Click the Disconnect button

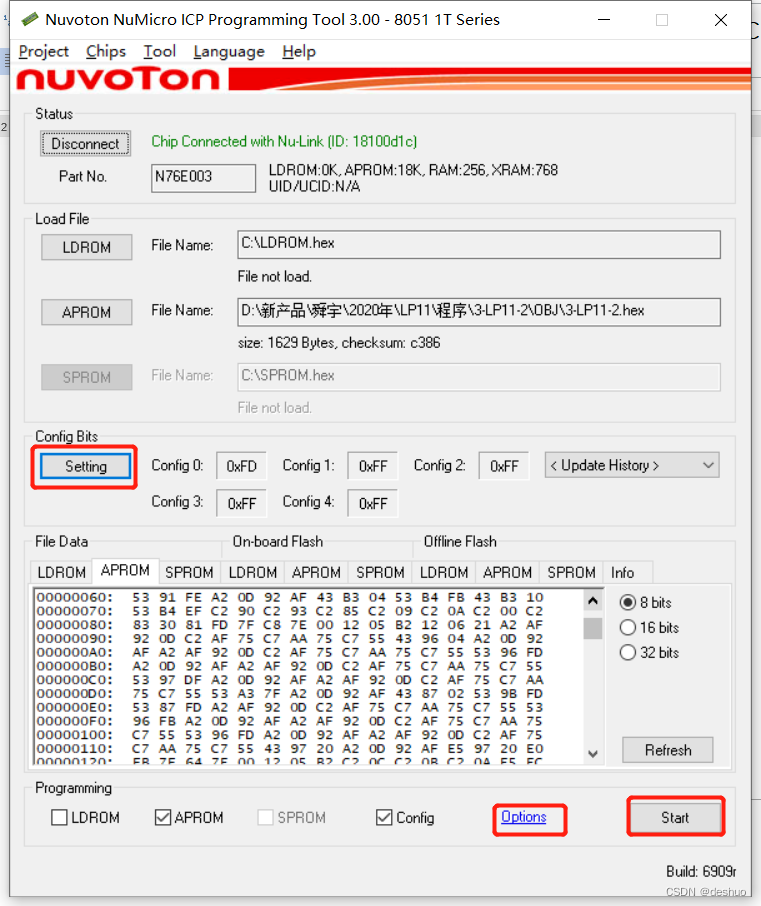pyautogui.click(x=86, y=143)
